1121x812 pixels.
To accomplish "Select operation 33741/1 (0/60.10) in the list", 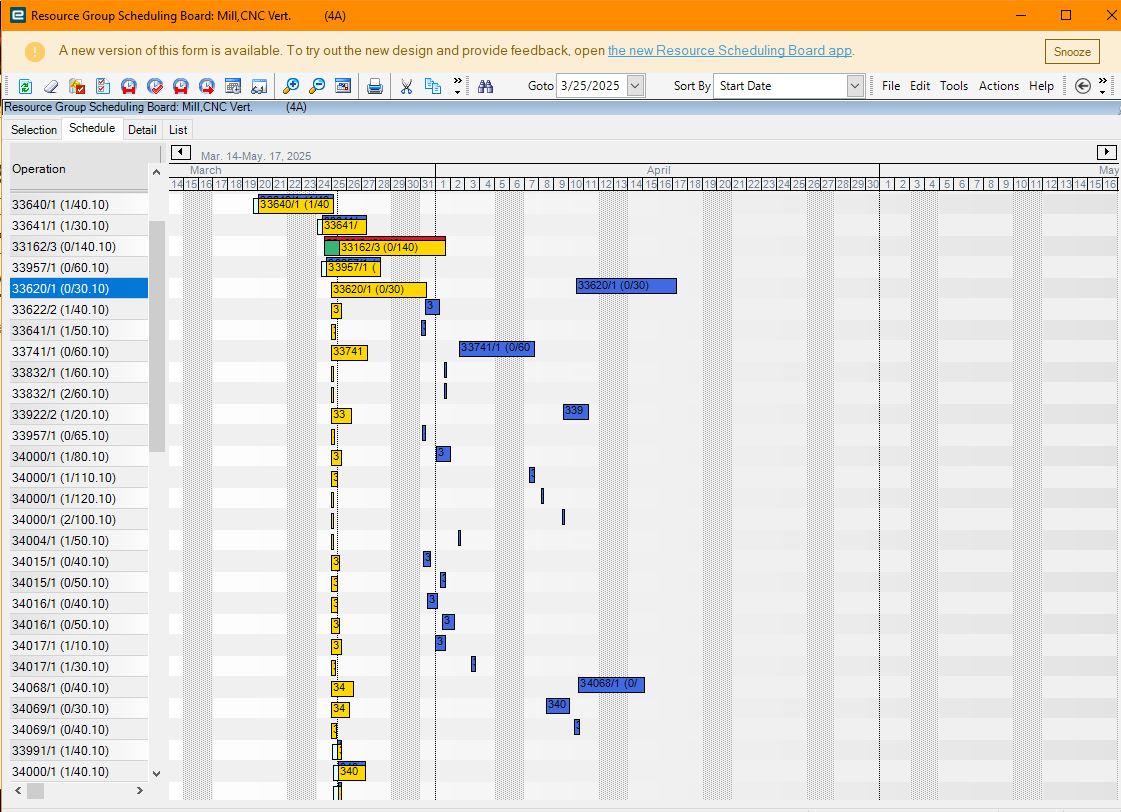I will pos(79,352).
